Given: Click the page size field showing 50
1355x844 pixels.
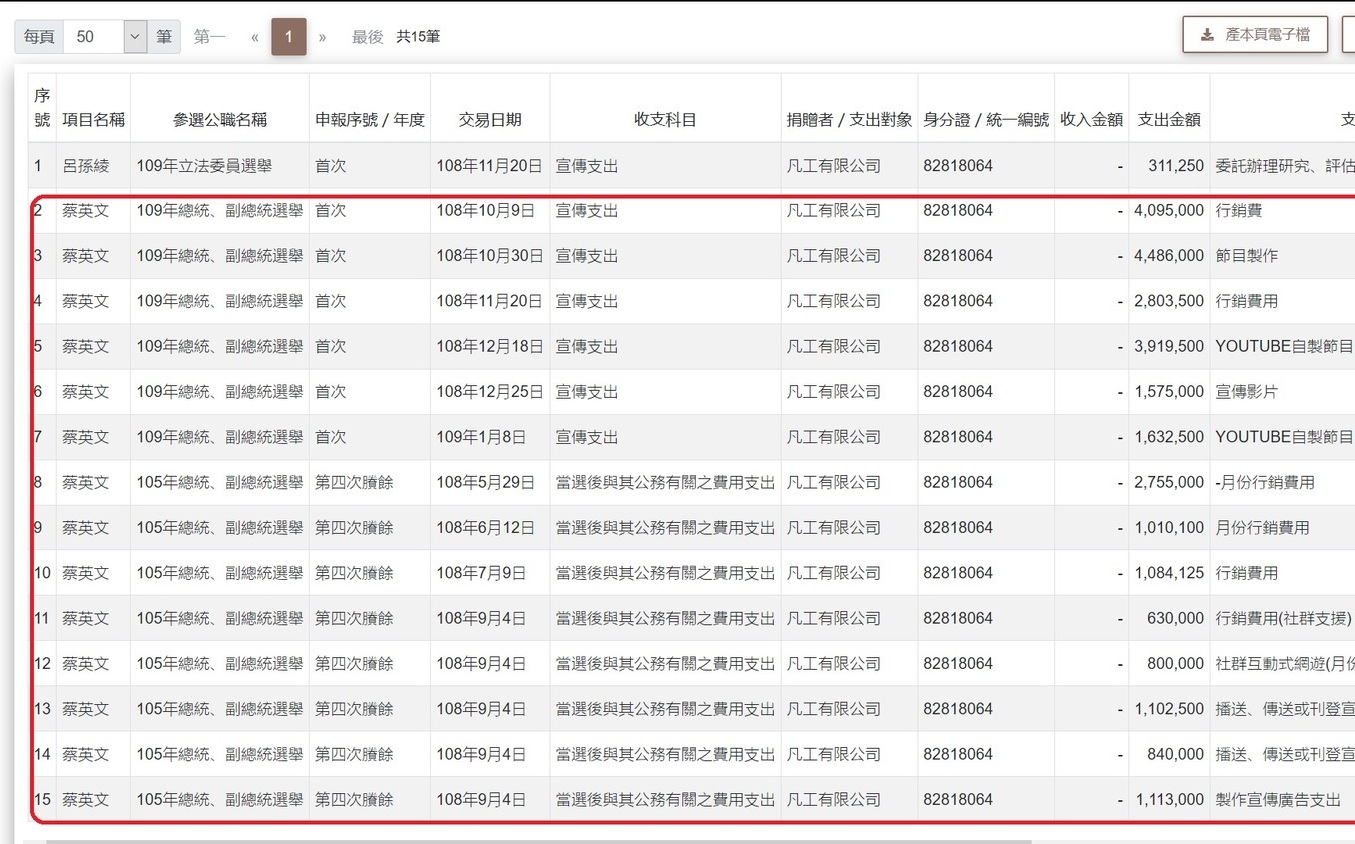Looking at the screenshot, I should (93, 37).
